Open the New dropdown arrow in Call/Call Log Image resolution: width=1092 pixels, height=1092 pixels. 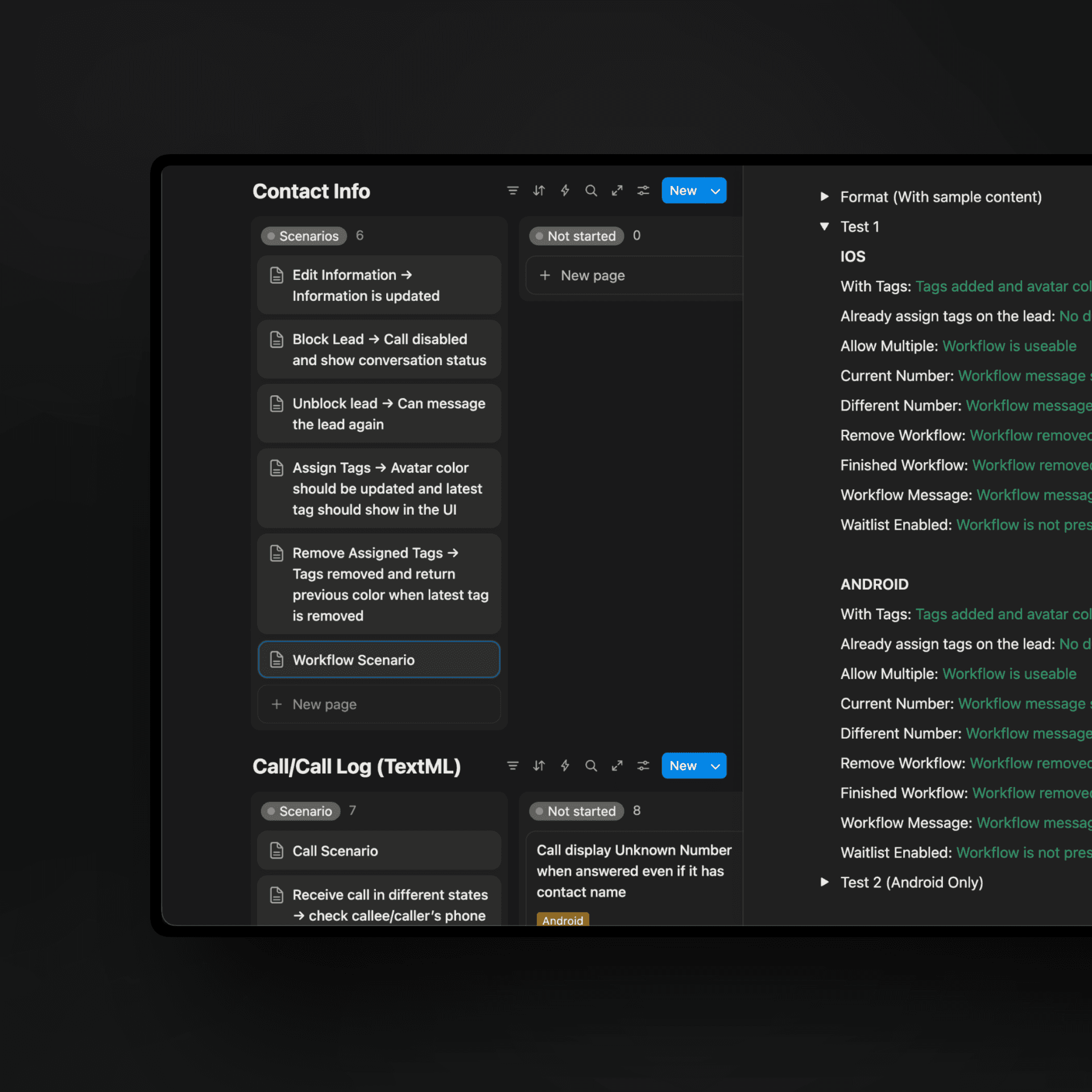715,766
